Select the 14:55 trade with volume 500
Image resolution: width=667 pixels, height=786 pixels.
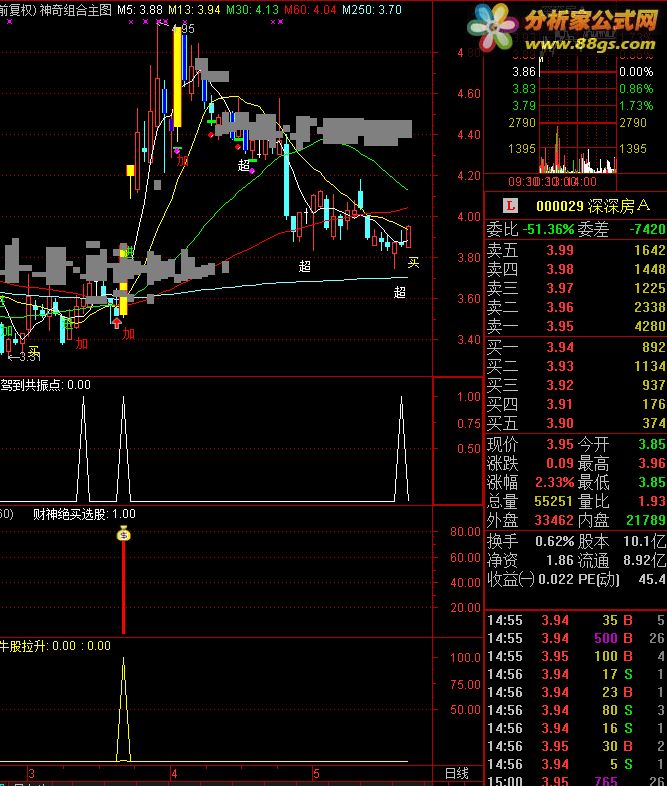point(576,639)
